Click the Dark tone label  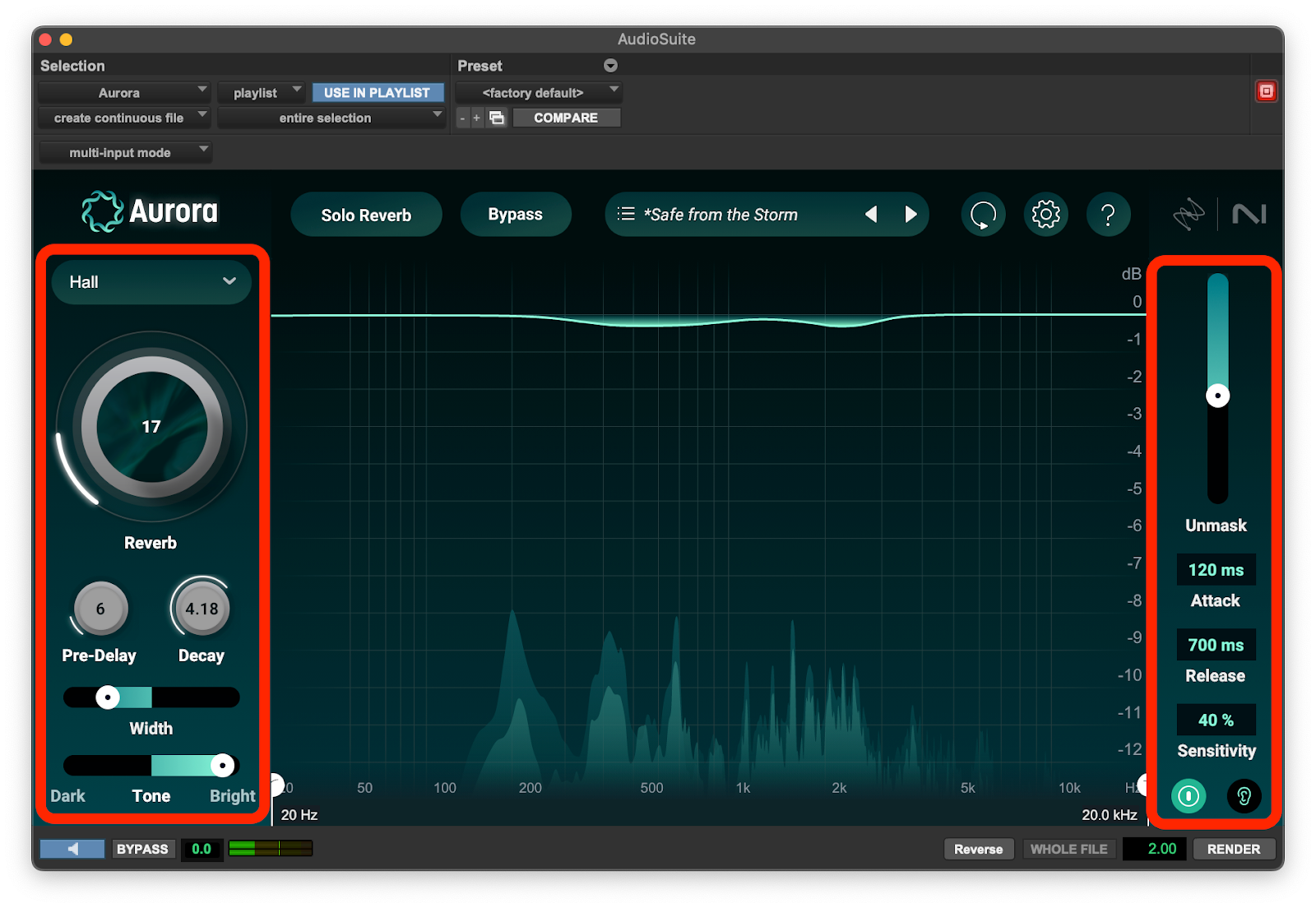pyautogui.click(x=67, y=796)
